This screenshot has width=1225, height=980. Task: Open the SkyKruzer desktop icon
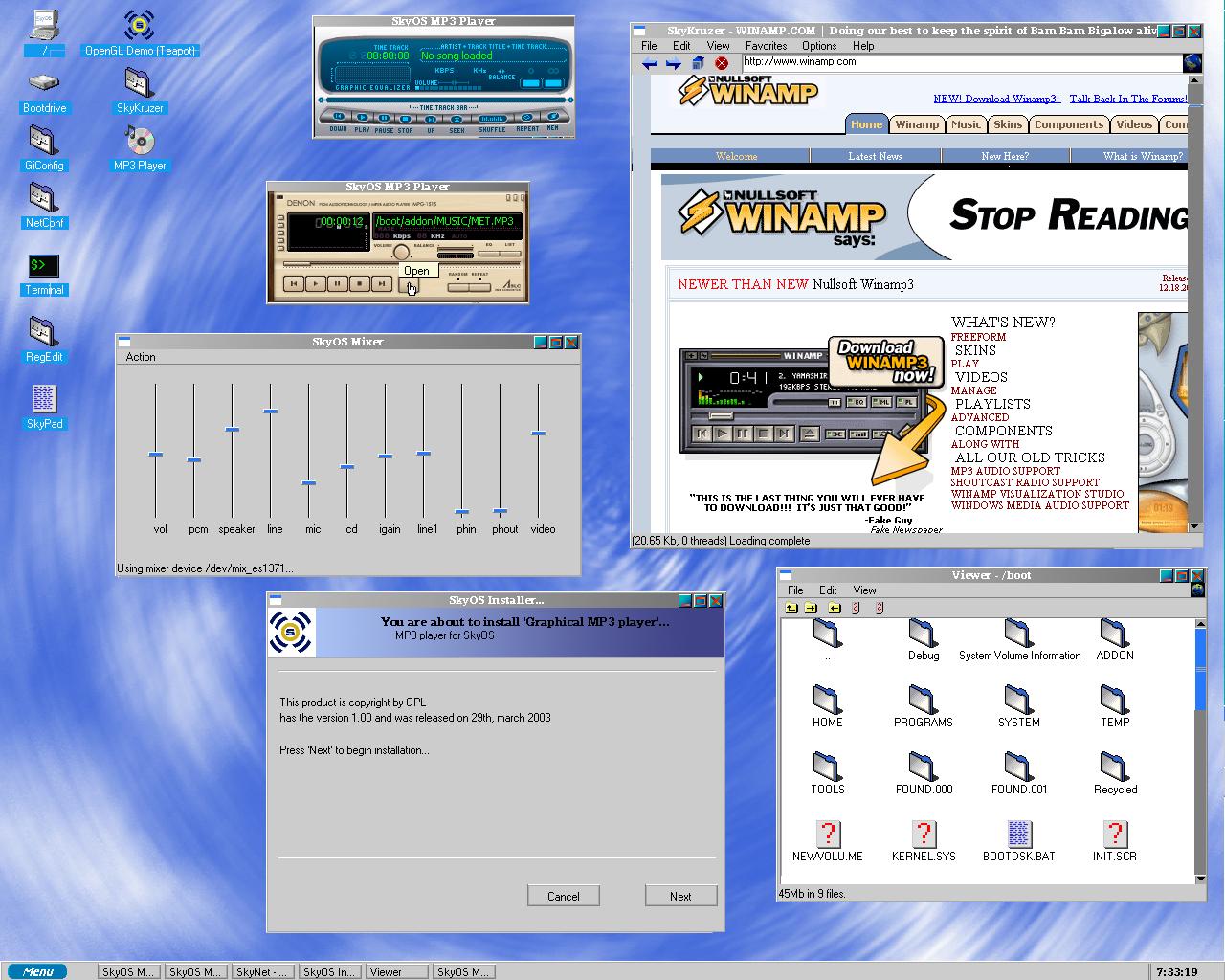point(140,91)
